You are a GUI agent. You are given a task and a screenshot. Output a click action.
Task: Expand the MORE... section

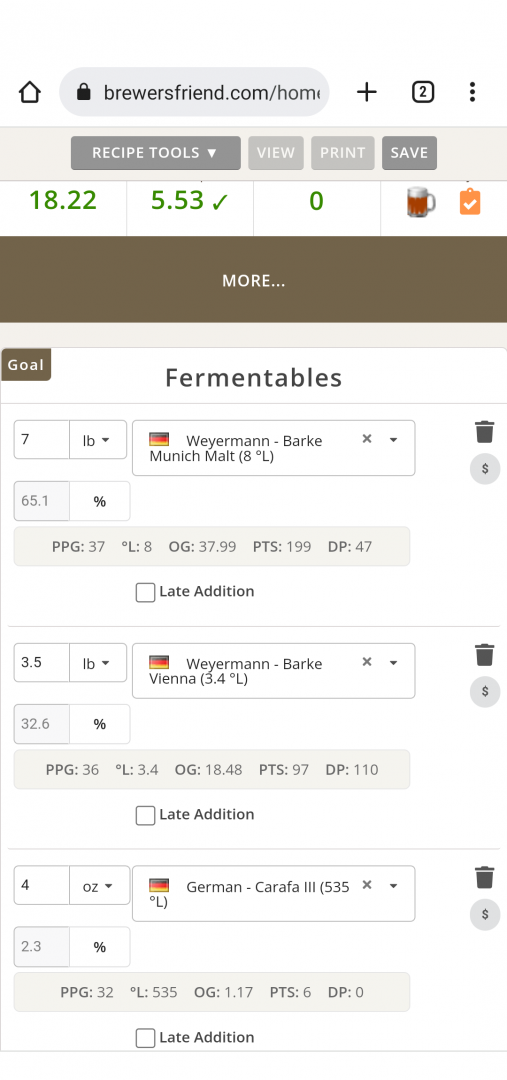coord(254,280)
